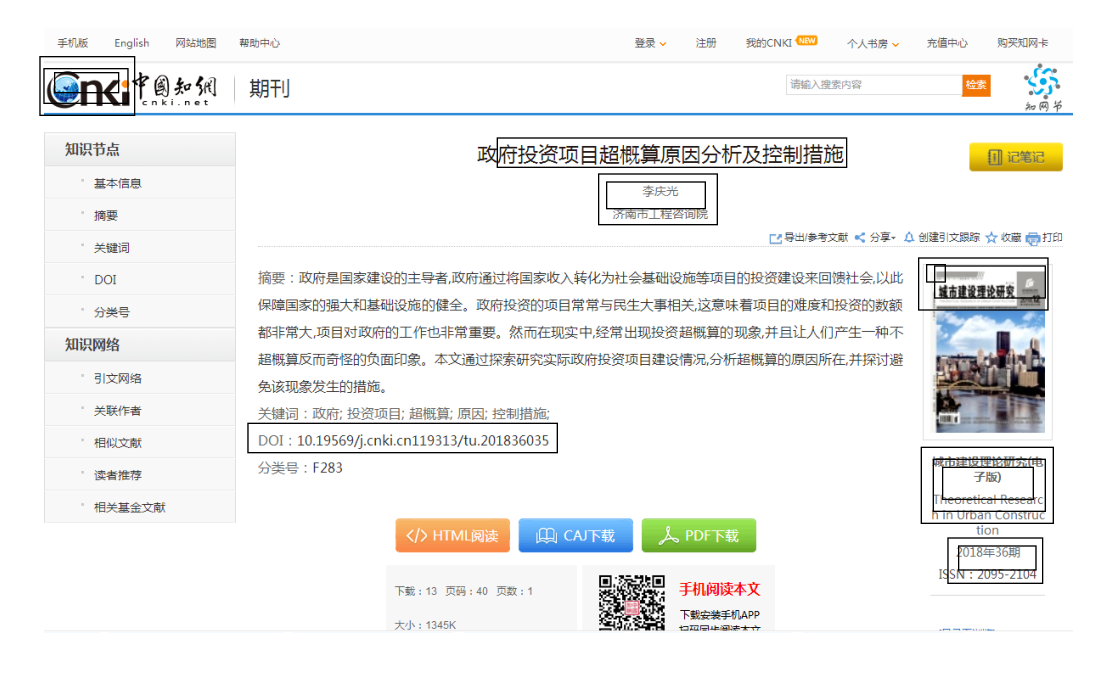Screen dimensions: 1094x682
Task: Click the star icon to favorite article
Action: [x=991, y=238]
